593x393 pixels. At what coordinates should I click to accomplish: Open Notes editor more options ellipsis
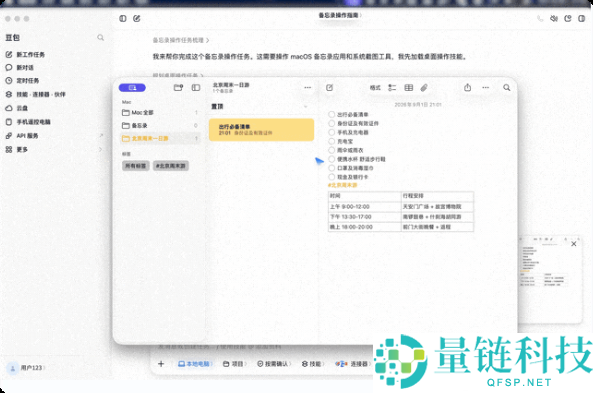click(486, 88)
